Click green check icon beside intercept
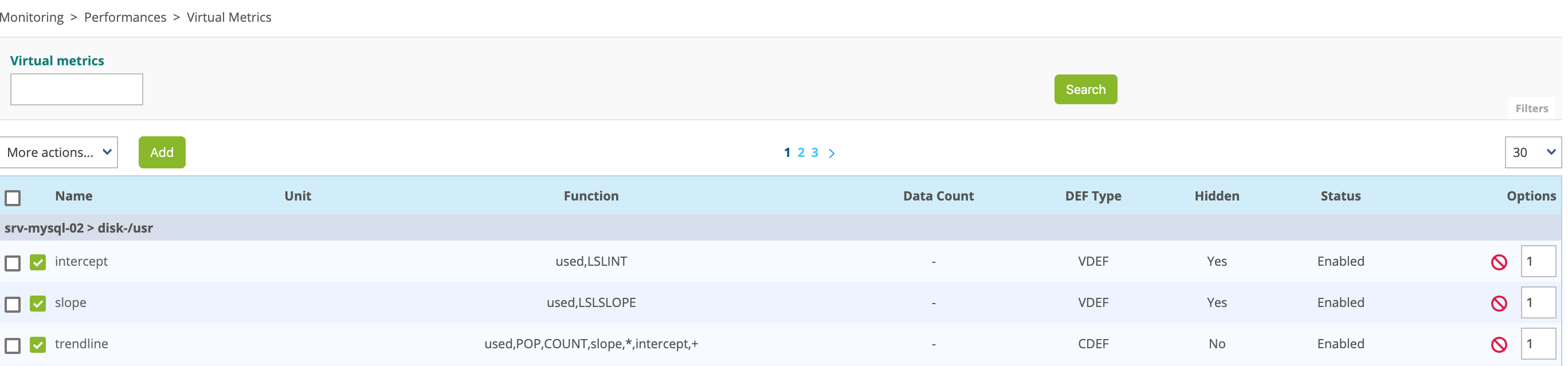1568x366 pixels. [38, 263]
